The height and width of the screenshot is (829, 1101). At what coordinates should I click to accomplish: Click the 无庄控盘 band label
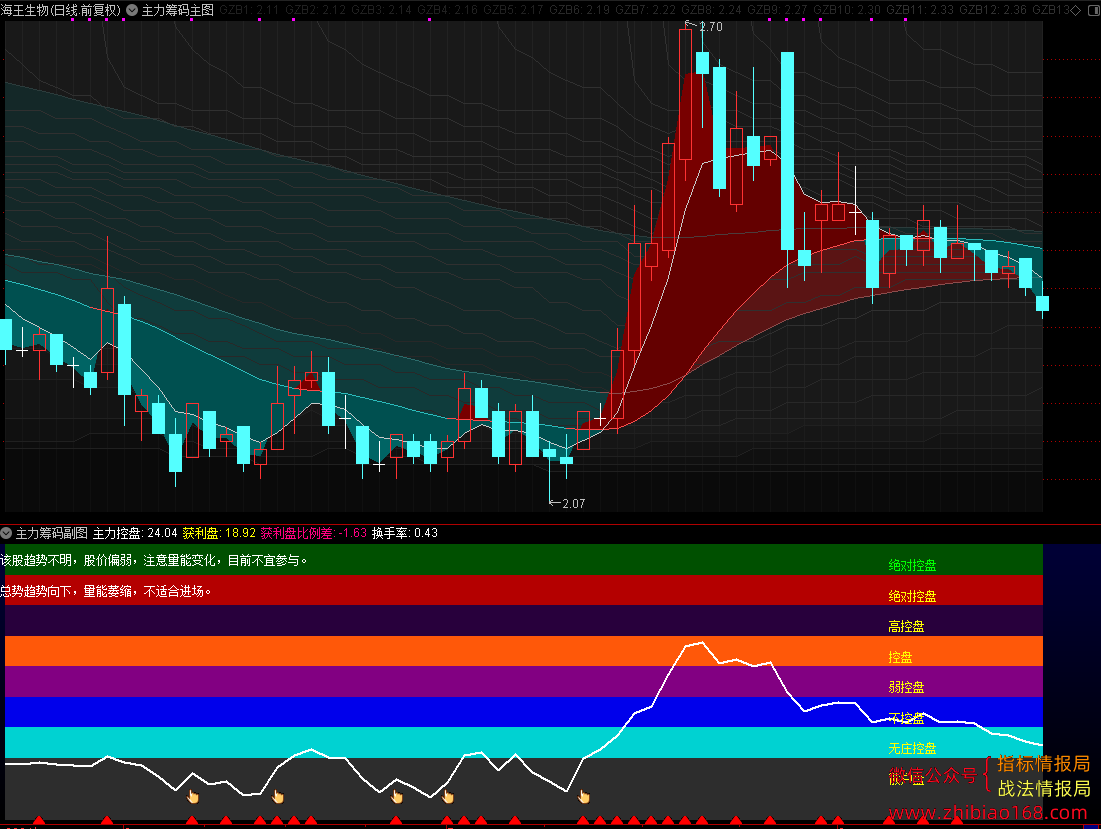pos(912,748)
